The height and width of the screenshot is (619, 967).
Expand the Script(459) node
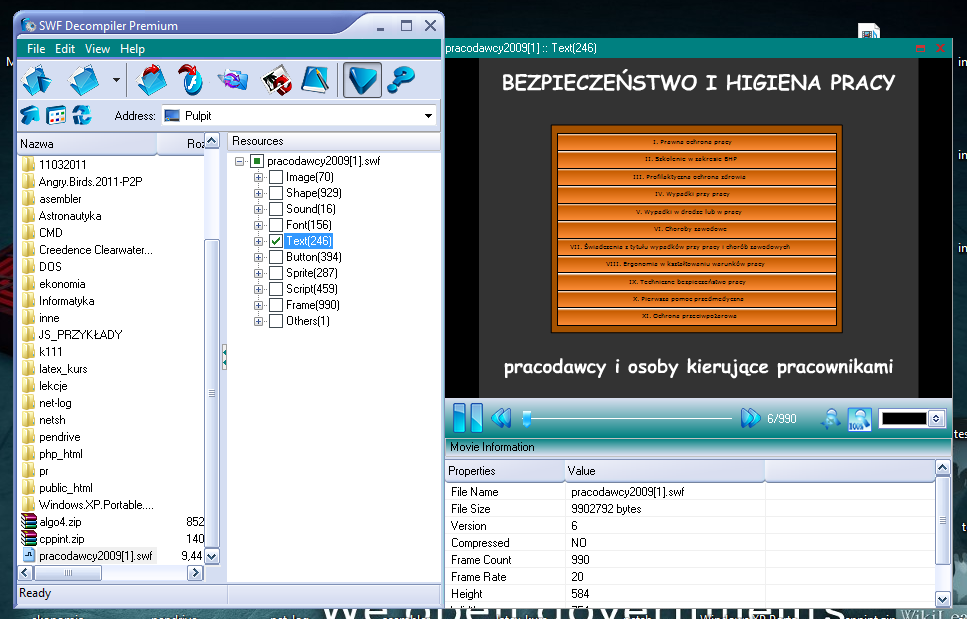pyautogui.click(x=258, y=290)
